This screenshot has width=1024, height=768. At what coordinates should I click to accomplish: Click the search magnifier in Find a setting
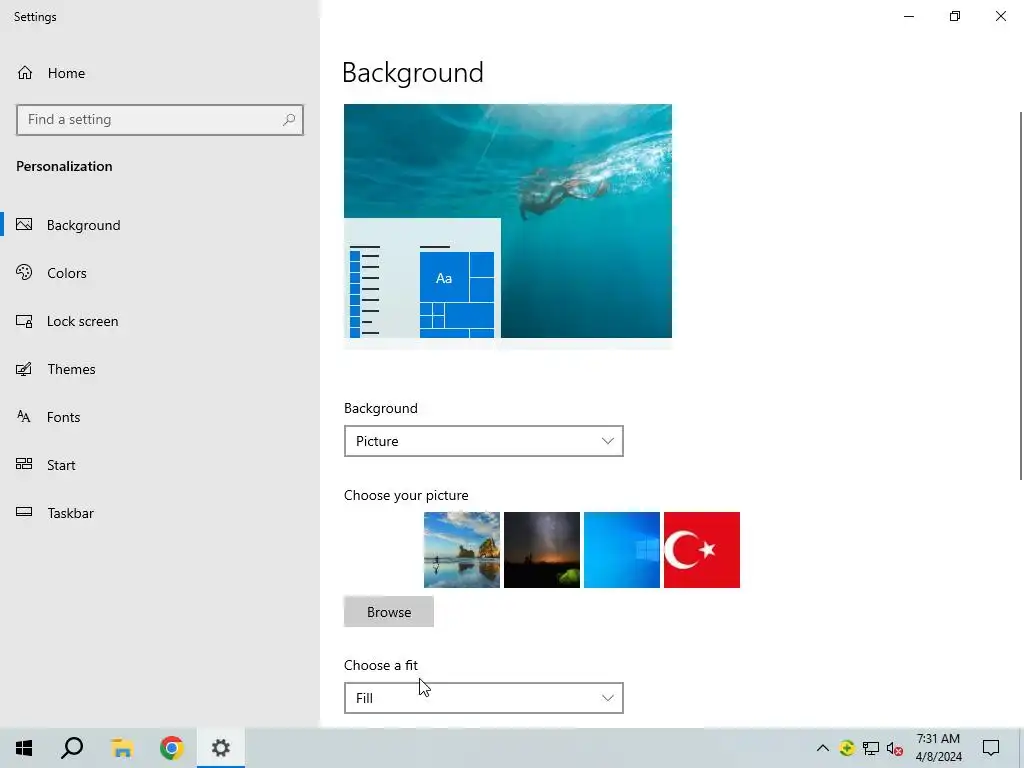[x=289, y=120]
